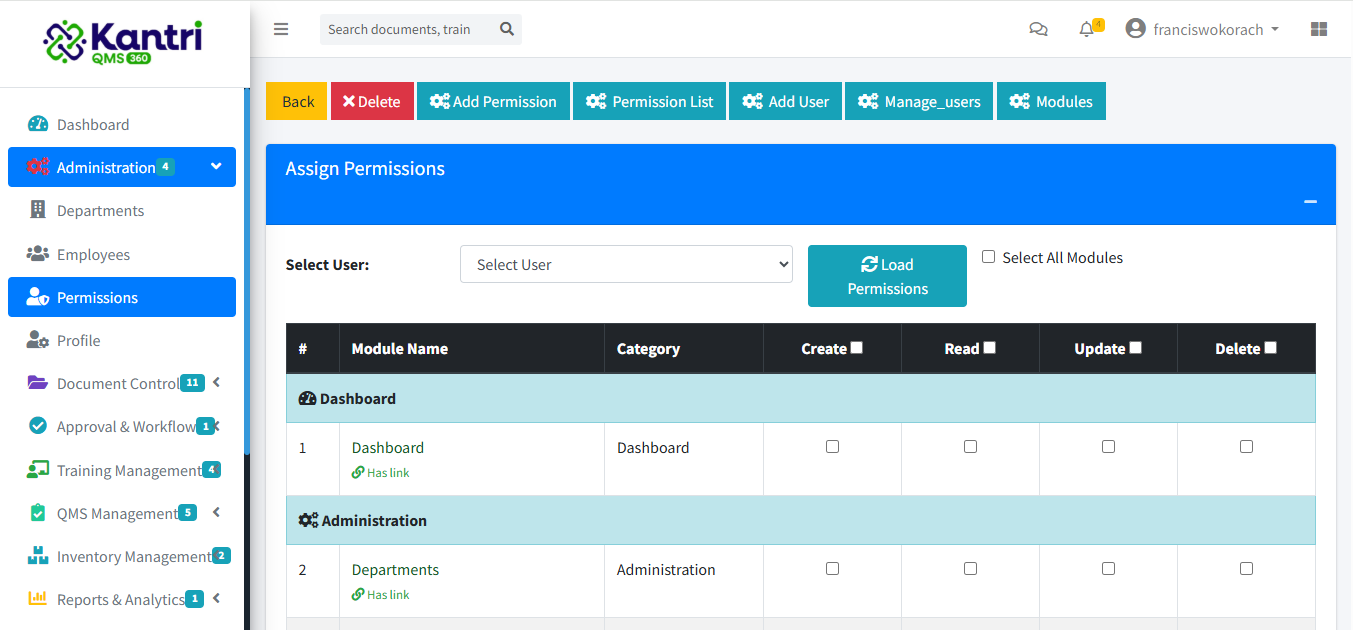Open the Profile section icon
The width and height of the screenshot is (1353, 630).
point(38,340)
